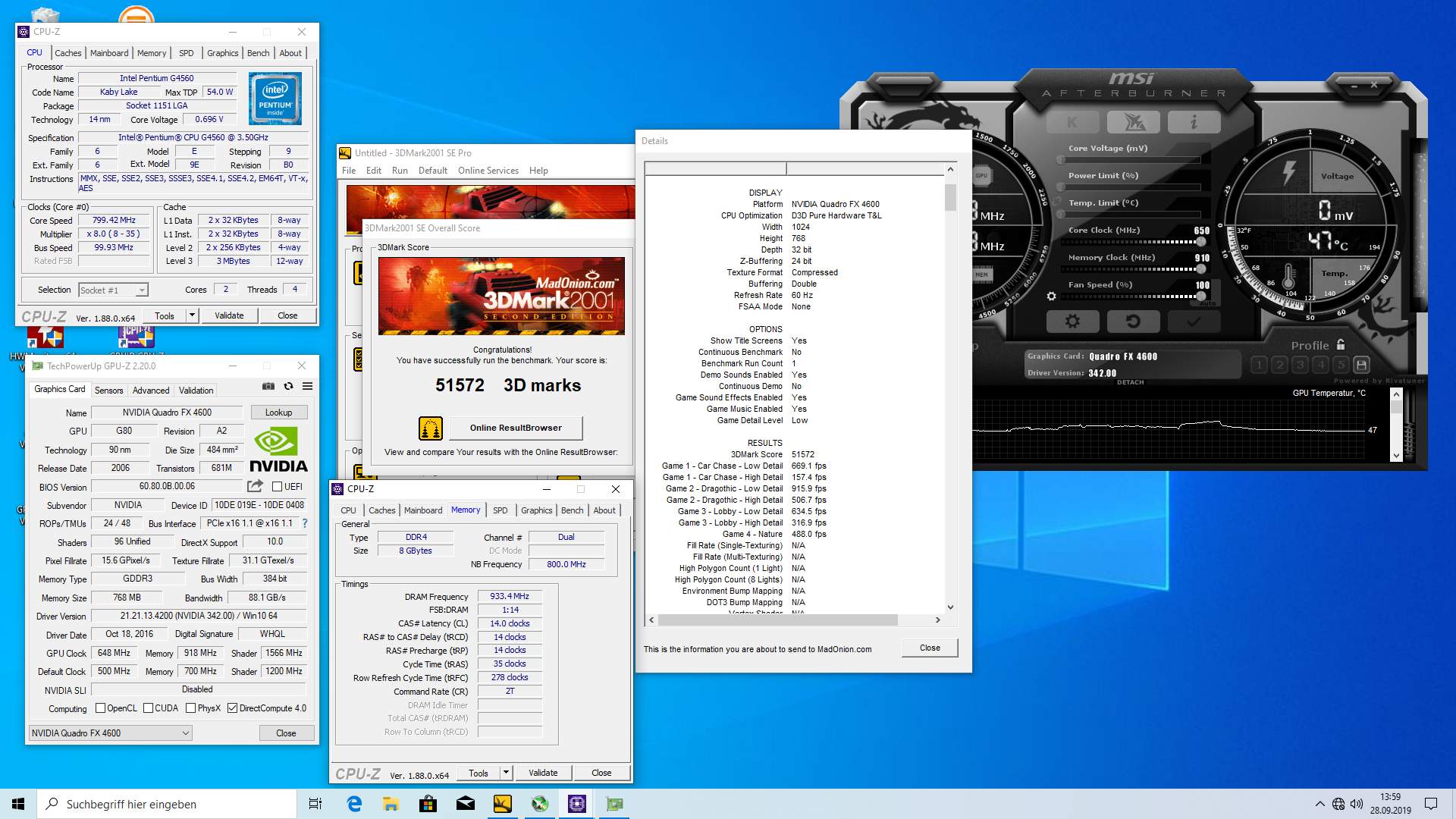Reset Afterburner settings with the reset arrow
This screenshot has height=819, width=1456.
1133,322
